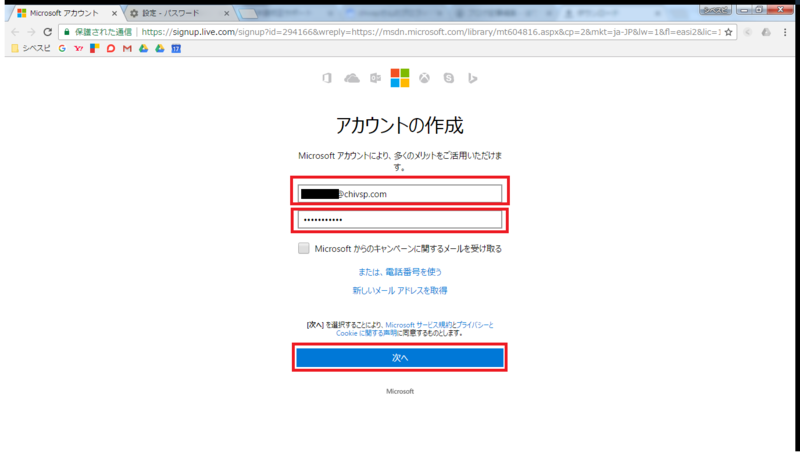Click the OneDrive cloud icon in header

pyautogui.click(x=352, y=78)
